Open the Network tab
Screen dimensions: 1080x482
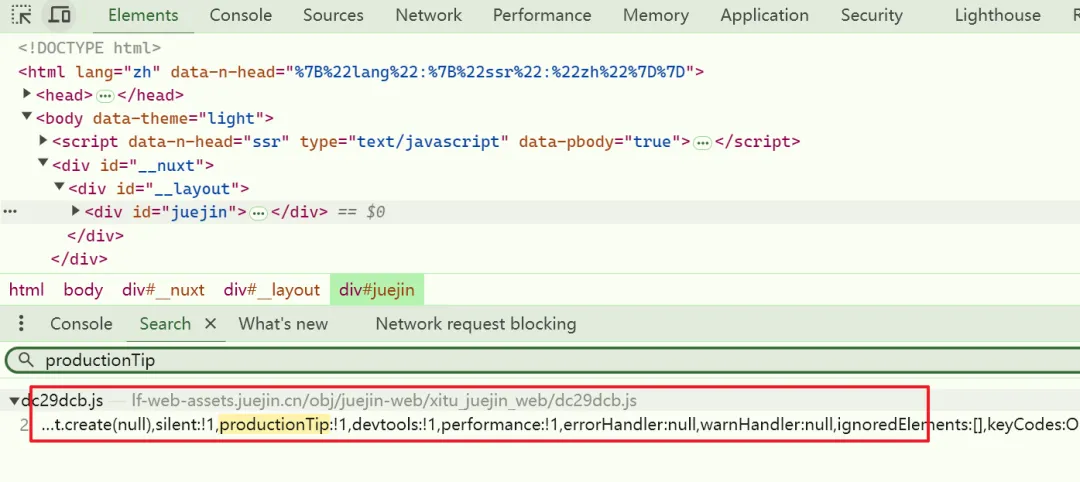[x=428, y=15]
